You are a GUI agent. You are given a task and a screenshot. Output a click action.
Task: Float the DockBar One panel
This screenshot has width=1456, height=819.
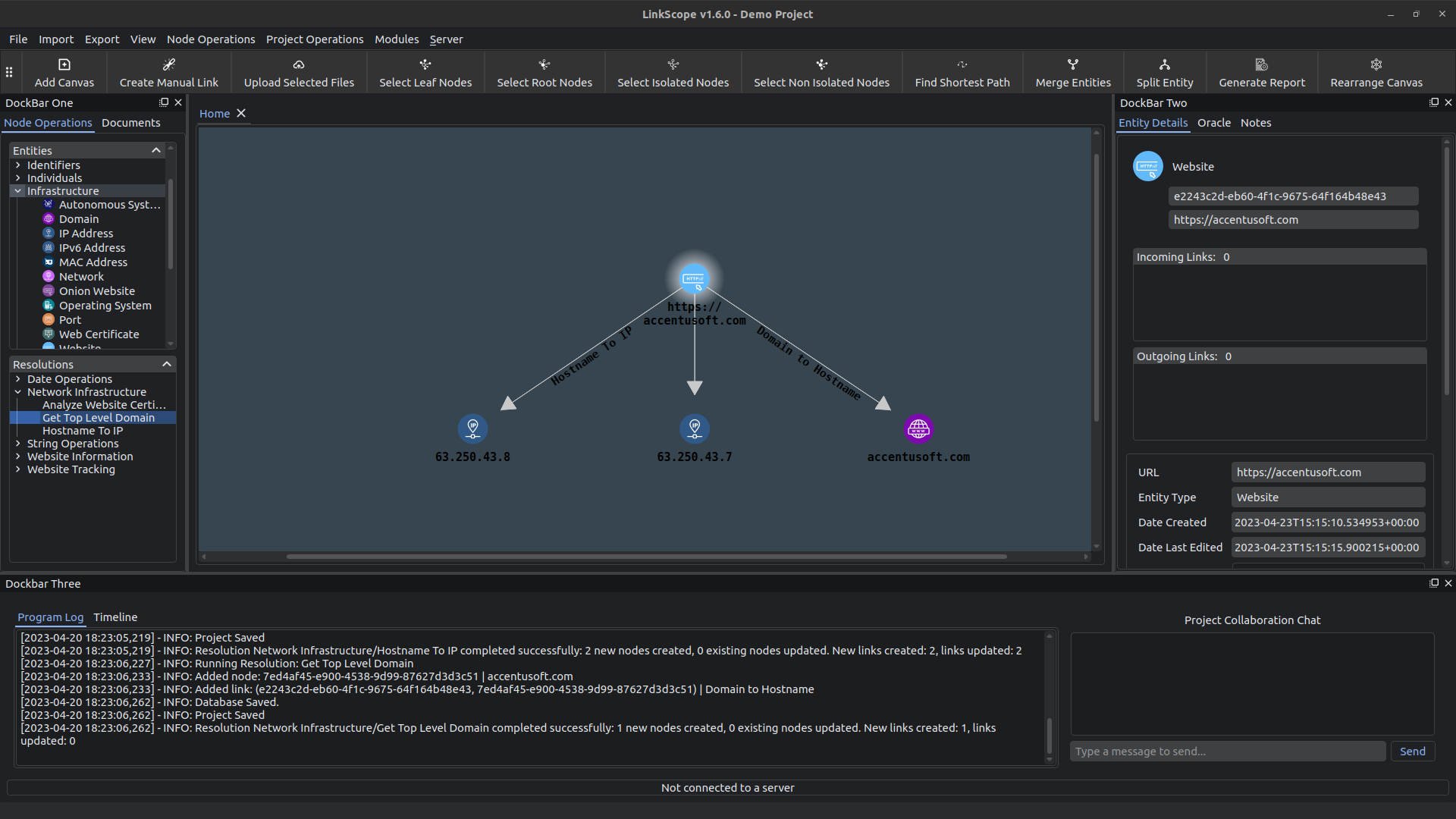click(x=164, y=102)
